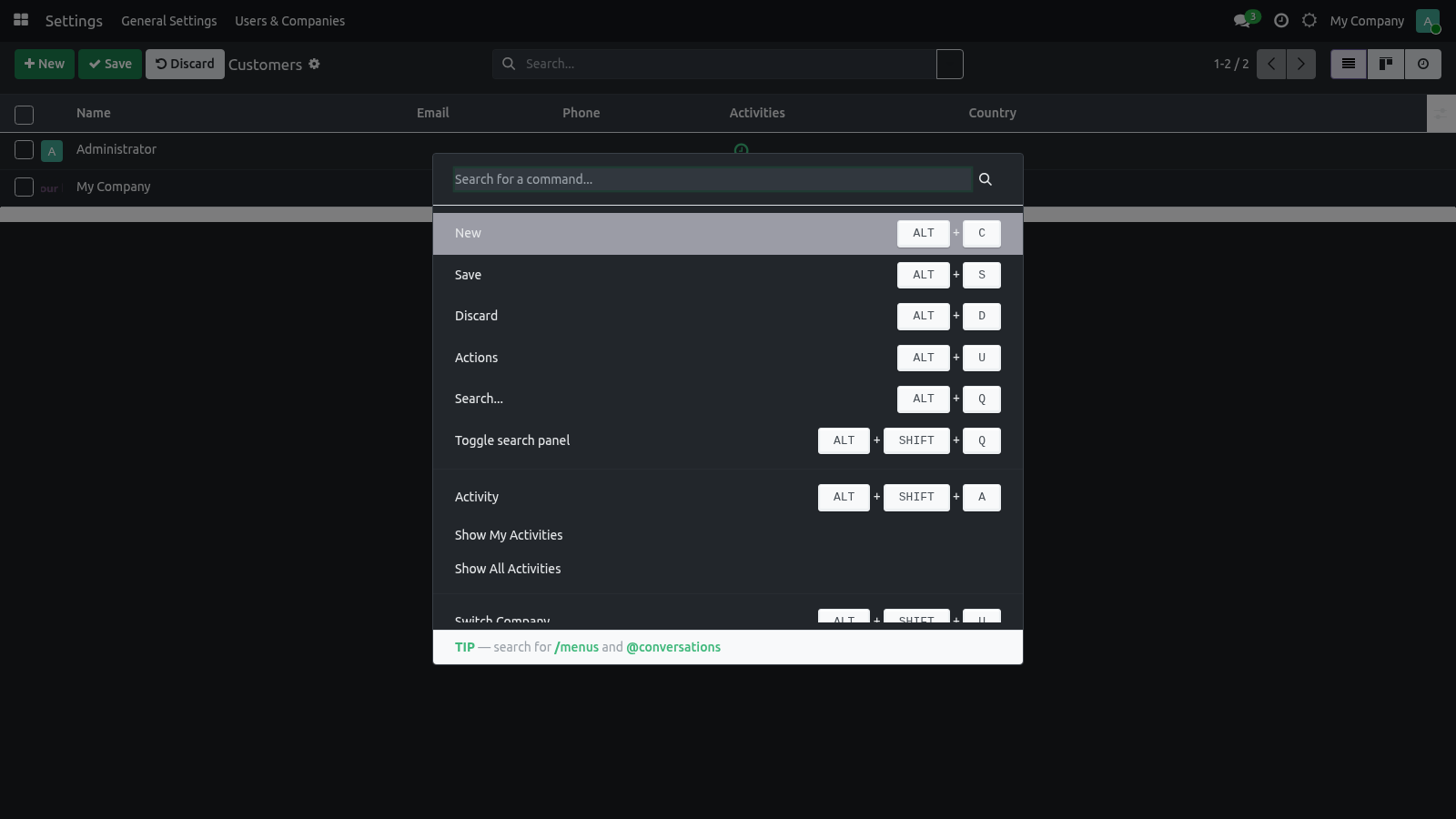Focus the Search for a command field
Image resolution: width=1456 pixels, height=819 pixels.
click(x=713, y=179)
